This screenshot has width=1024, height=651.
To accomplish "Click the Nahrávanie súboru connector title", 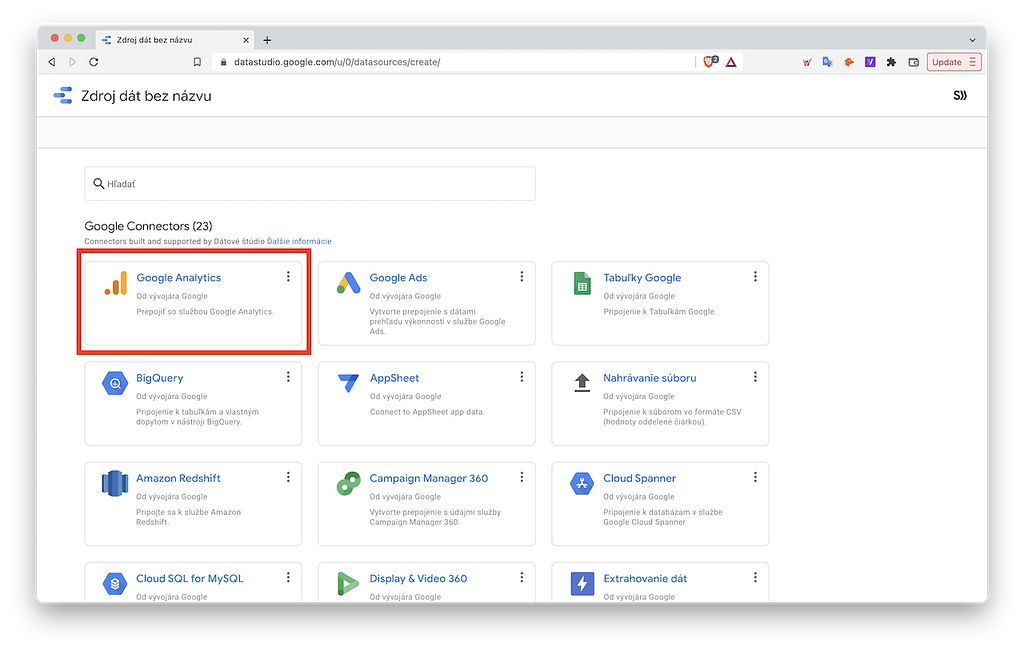I will (x=650, y=378).
